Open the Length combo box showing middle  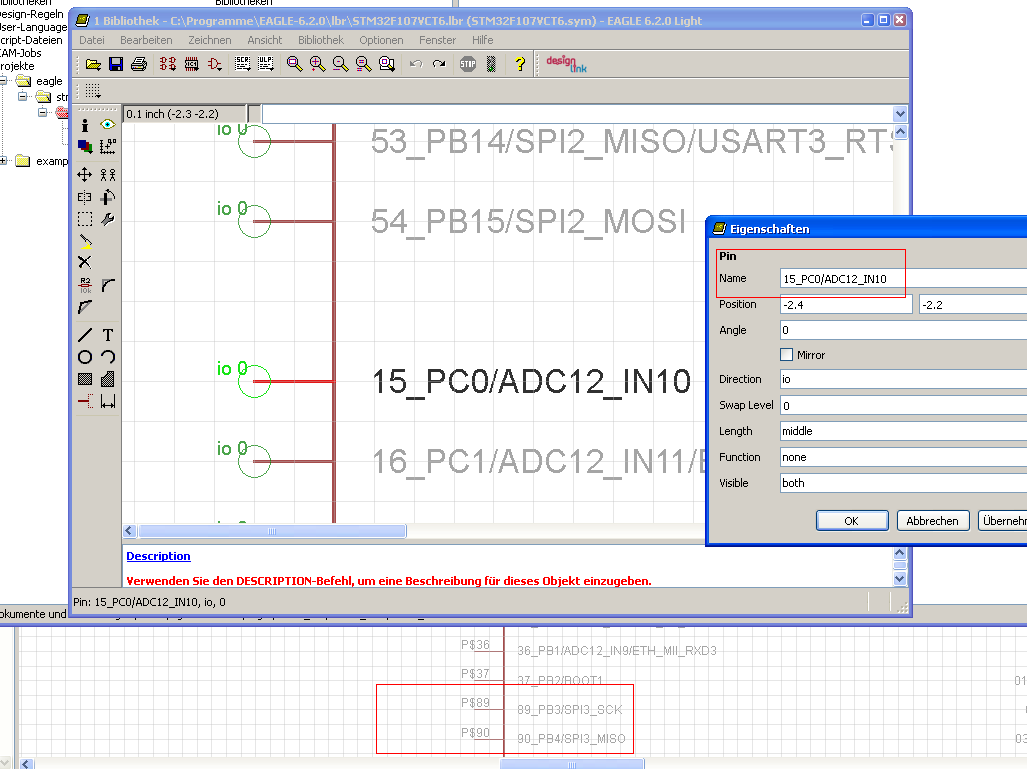903,431
